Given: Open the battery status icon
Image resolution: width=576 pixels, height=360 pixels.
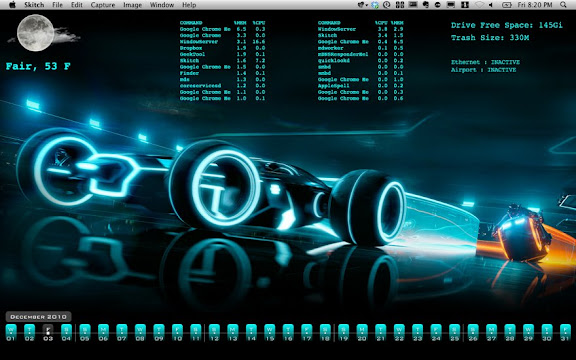Looking at the screenshot, I should 507,5.
